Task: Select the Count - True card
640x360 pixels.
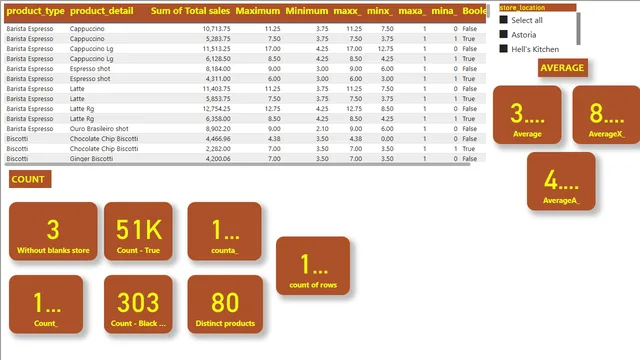Action: pos(138,231)
